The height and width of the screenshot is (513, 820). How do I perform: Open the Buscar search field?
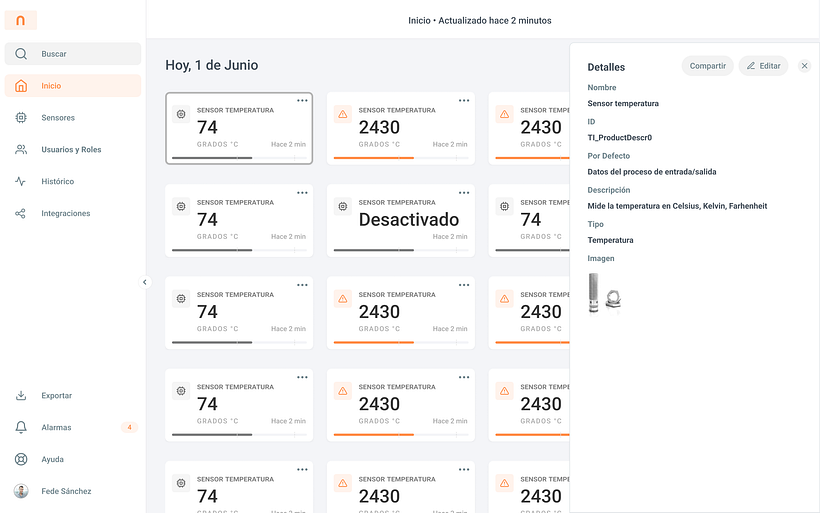[x=73, y=54]
